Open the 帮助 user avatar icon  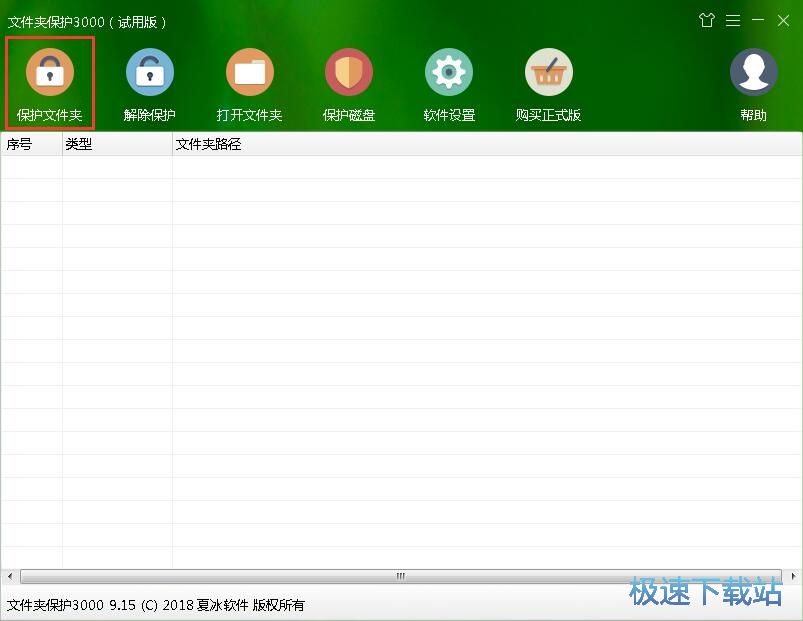(x=753, y=72)
